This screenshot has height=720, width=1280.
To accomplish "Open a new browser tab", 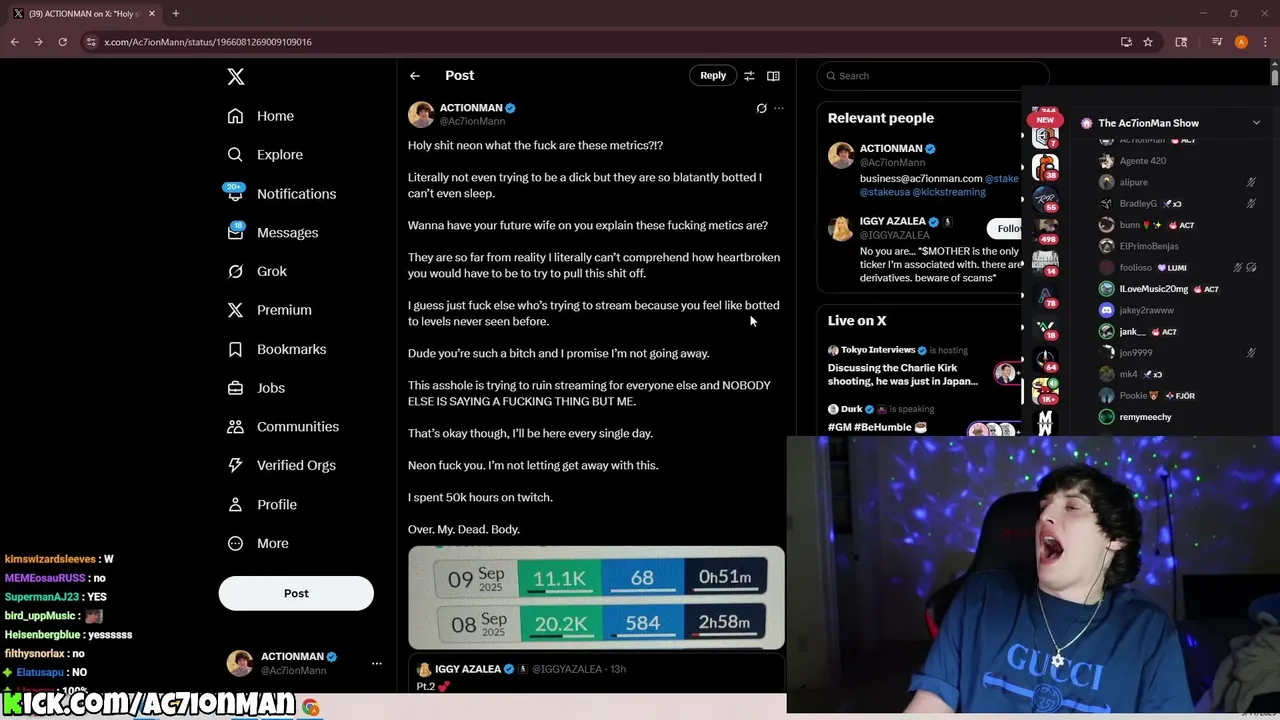I will click(x=175, y=13).
